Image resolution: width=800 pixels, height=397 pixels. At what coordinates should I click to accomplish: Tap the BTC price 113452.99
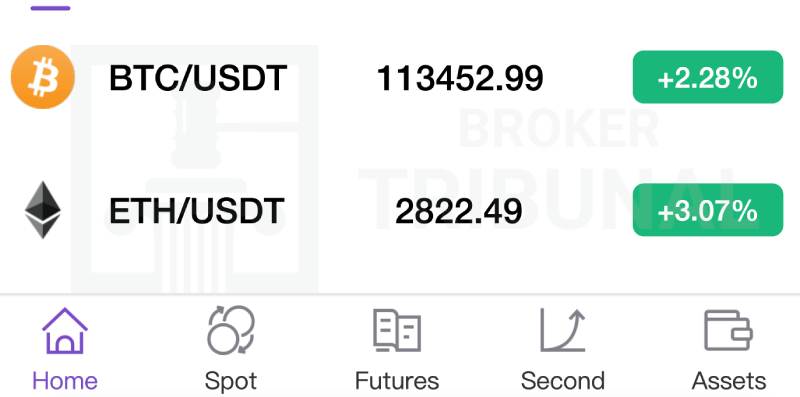460,79
